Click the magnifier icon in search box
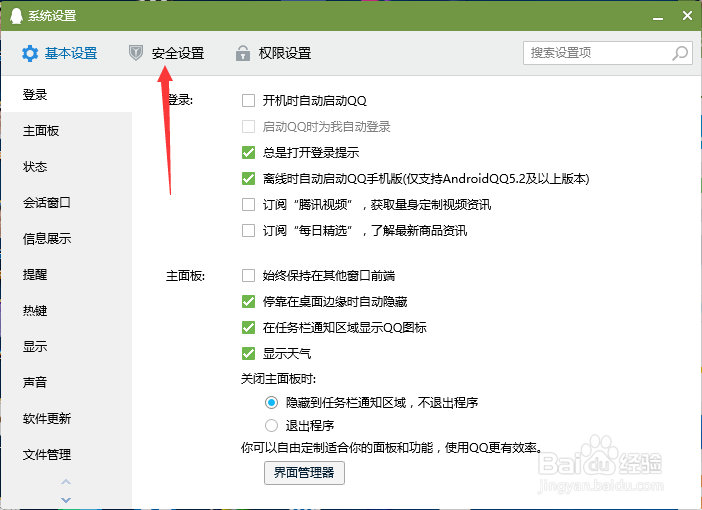 click(x=680, y=53)
